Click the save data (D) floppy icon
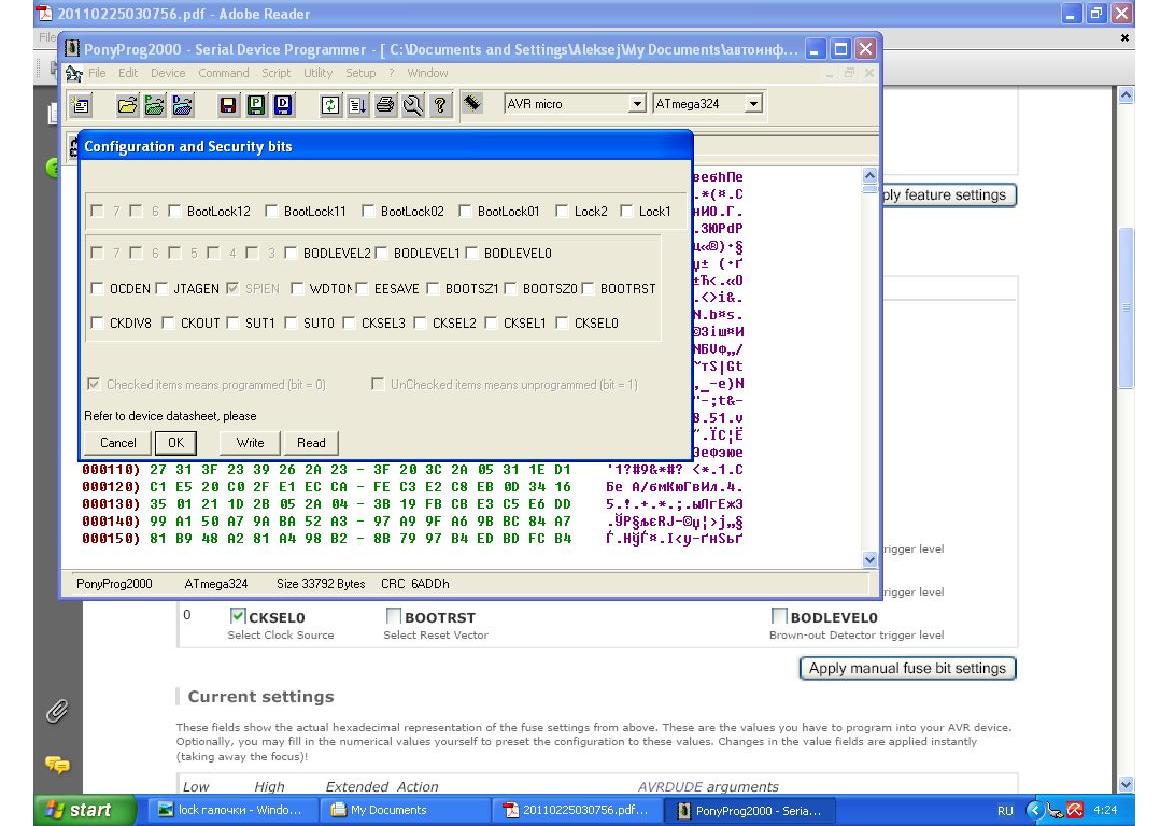This screenshot has height=826, width=1169. (283, 105)
